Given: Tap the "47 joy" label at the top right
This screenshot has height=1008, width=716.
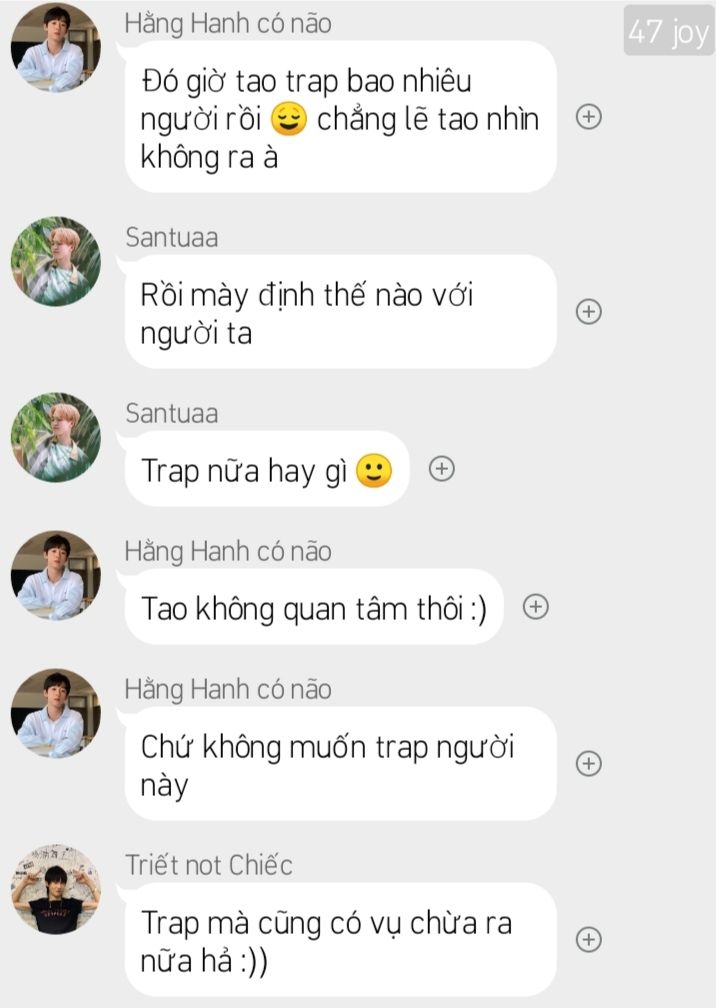Looking at the screenshot, I should click(x=668, y=30).
